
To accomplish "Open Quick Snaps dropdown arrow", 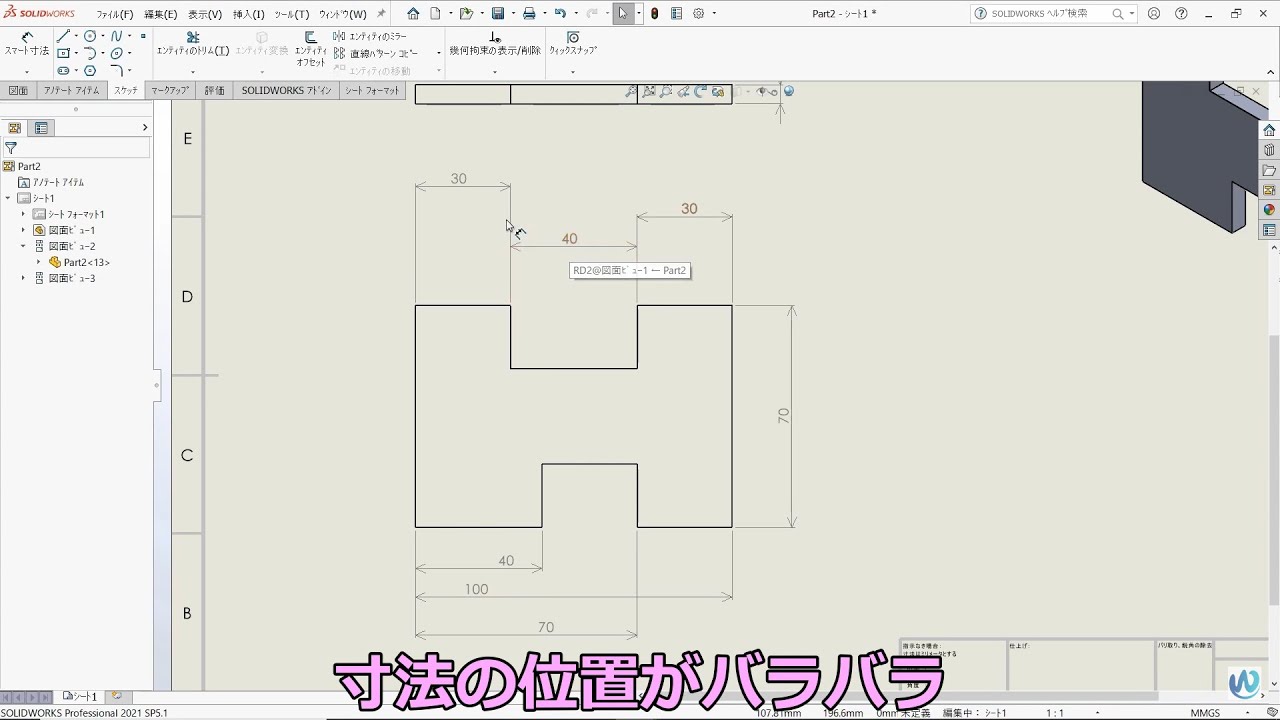I will (573, 72).
